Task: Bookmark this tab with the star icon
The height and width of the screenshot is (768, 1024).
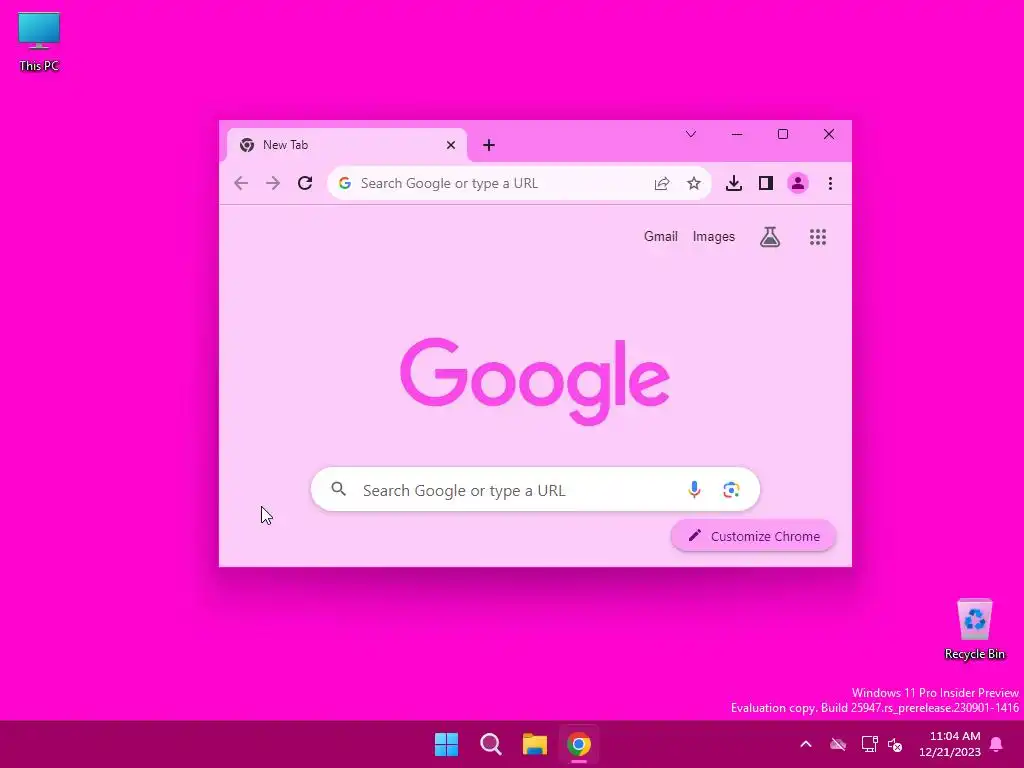Action: 694,184
